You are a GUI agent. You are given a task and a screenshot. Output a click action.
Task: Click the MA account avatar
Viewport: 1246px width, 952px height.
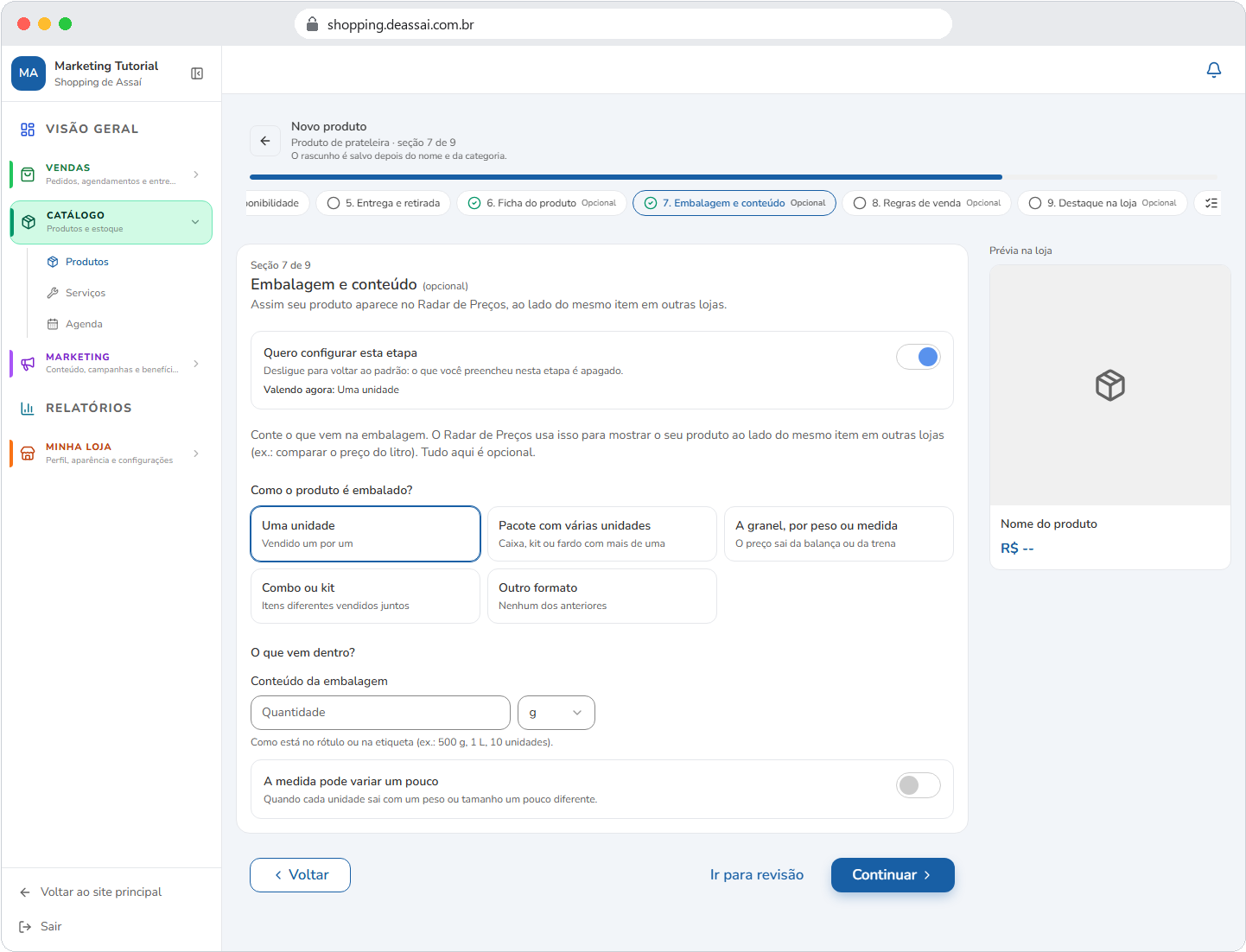point(29,73)
